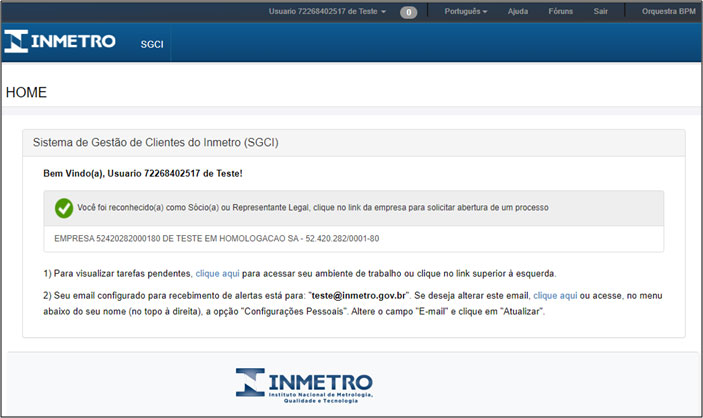Expand the Usuario 72268402517 de Teste menu
Image resolution: width=703 pixels, height=418 pixels.
327,12
